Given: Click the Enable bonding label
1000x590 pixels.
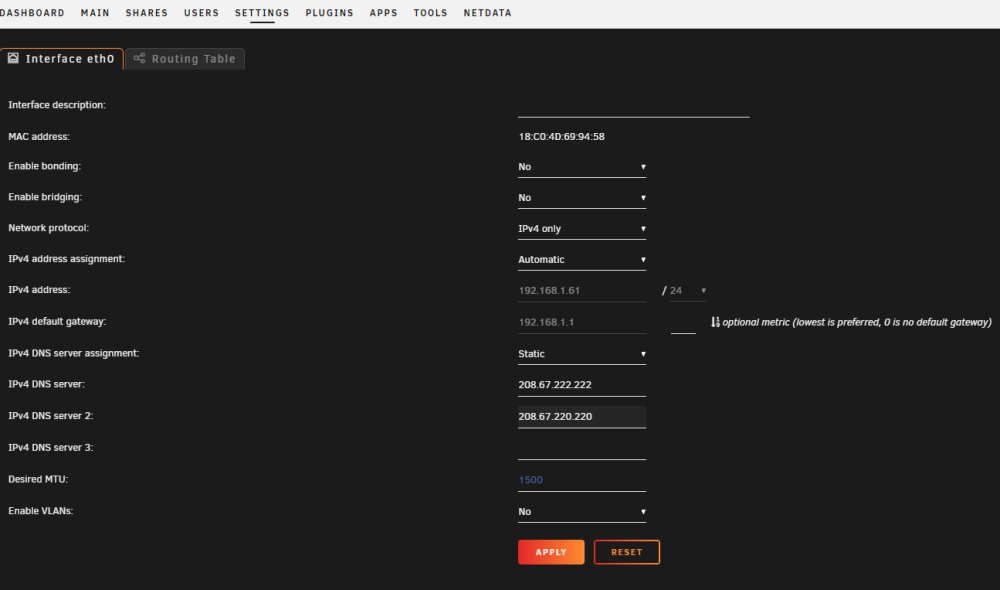Looking at the screenshot, I should [x=45, y=166].
